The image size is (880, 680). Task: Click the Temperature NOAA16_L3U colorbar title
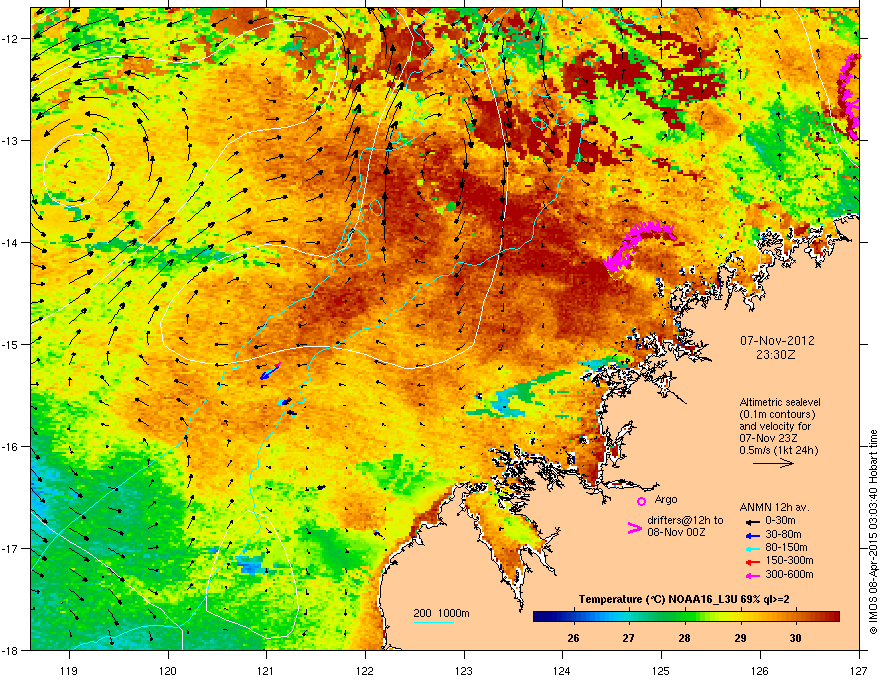coord(684,599)
